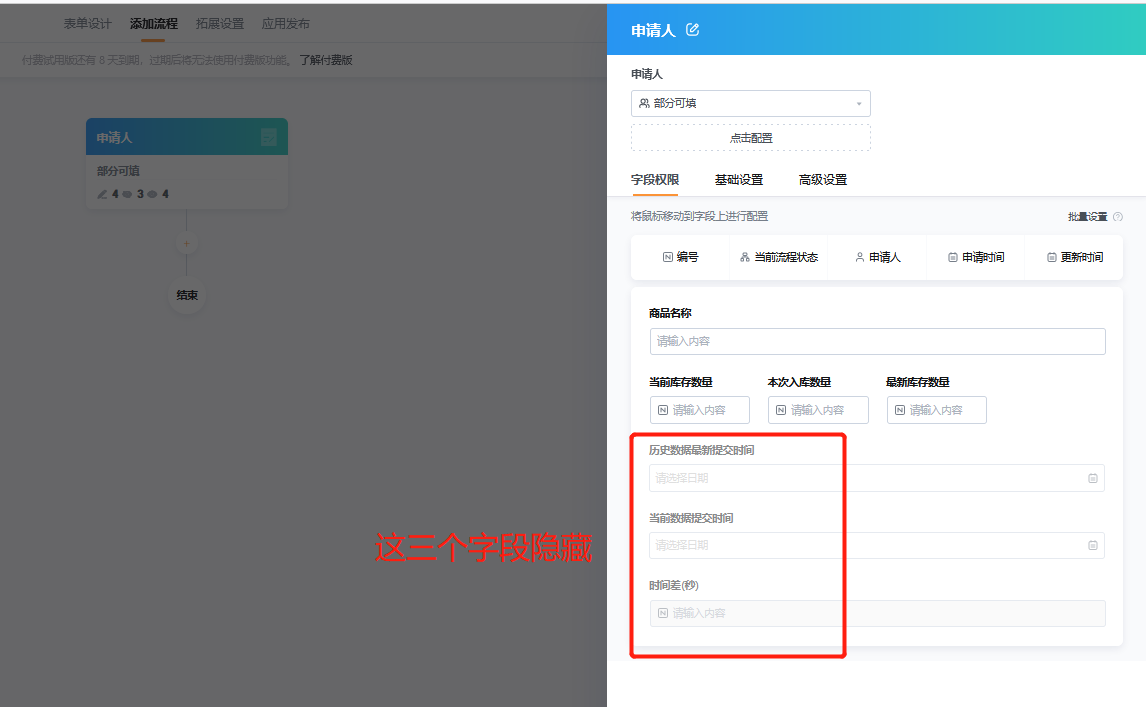
Task: Click the 本次入库数量 input field
Action: click(x=818, y=410)
